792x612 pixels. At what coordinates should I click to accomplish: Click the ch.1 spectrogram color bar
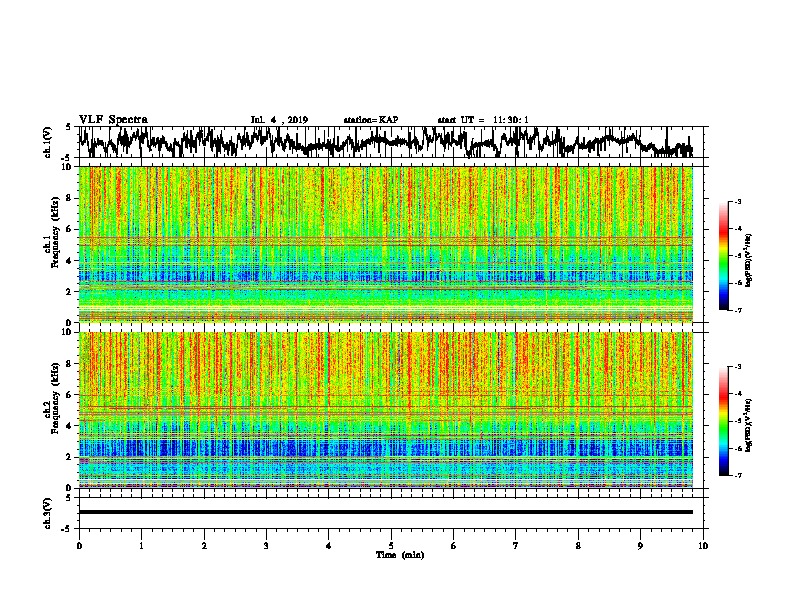[x=723, y=256]
